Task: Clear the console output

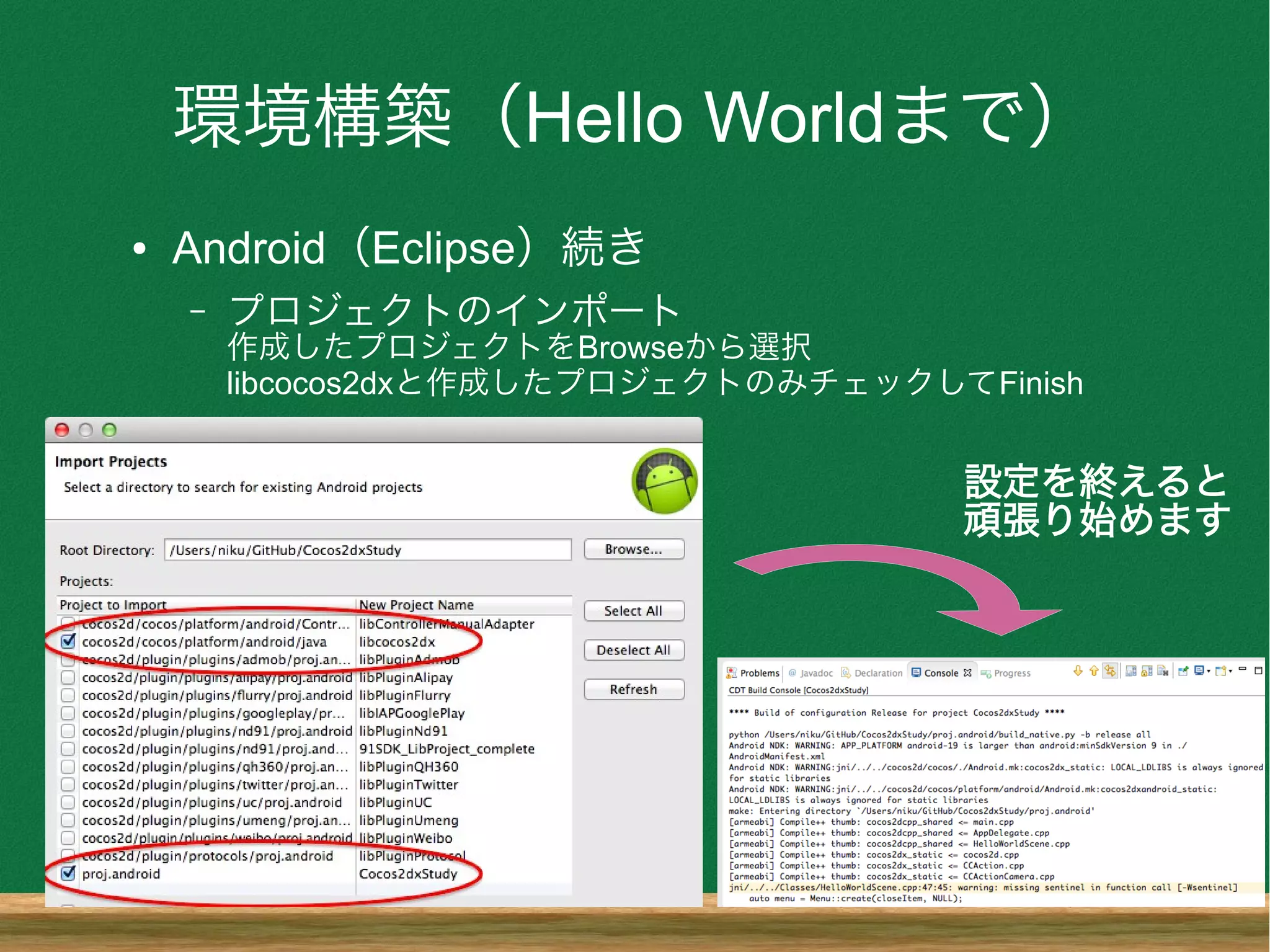Action: click(1163, 670)
